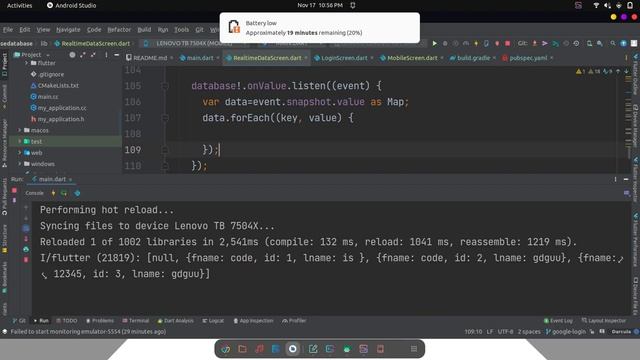Open the Run panel options menu
The height and width of the screenshot is (360, 640).
[615, 179]
